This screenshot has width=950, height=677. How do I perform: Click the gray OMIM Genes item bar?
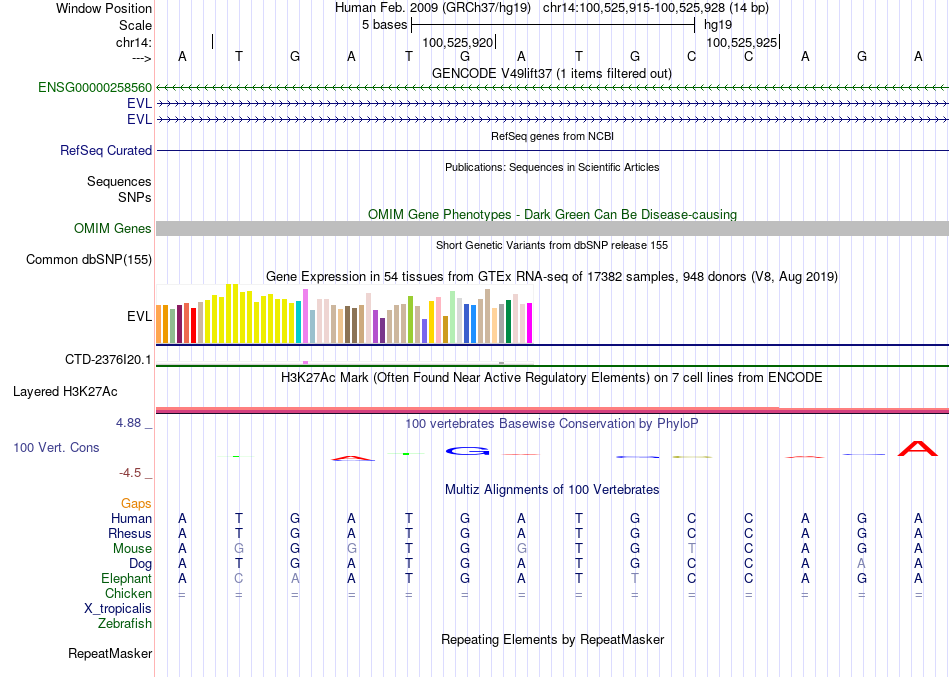coord(552,228)
